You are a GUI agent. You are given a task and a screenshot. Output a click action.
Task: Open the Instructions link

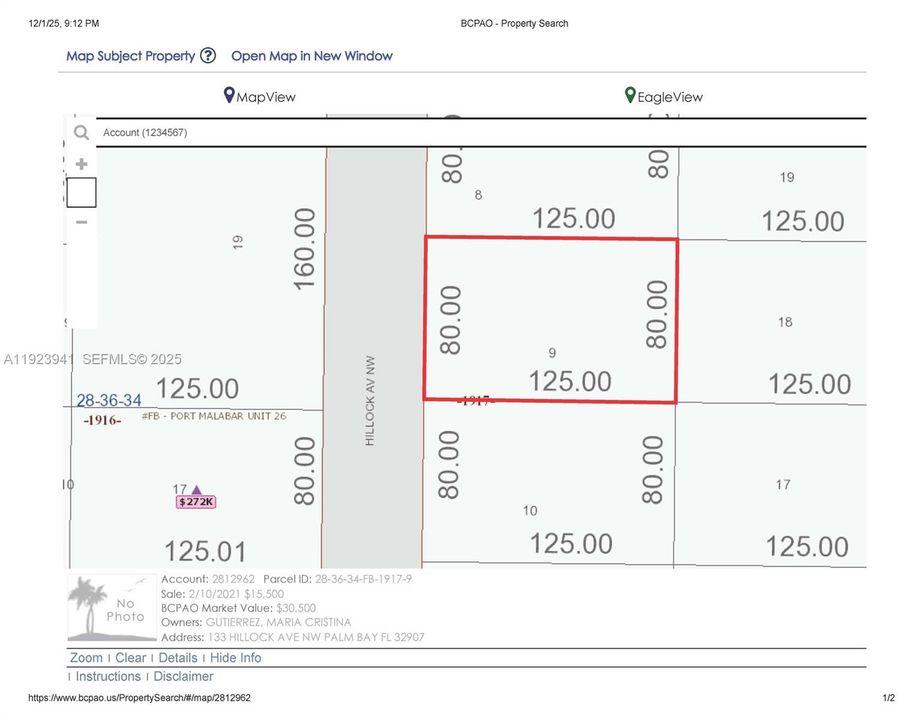click(x=107, y=676)
